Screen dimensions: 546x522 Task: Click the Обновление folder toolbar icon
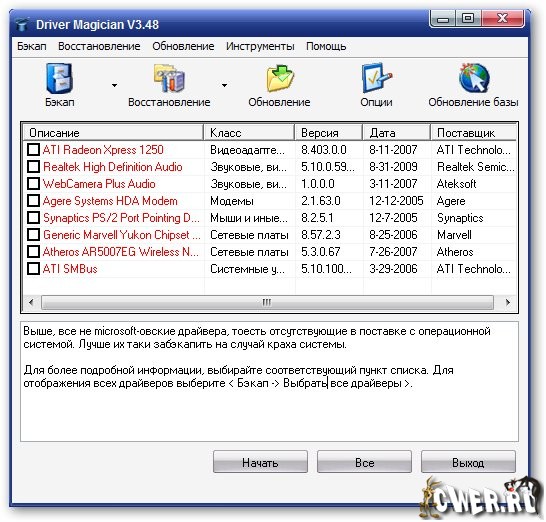(x=280, y=78)
